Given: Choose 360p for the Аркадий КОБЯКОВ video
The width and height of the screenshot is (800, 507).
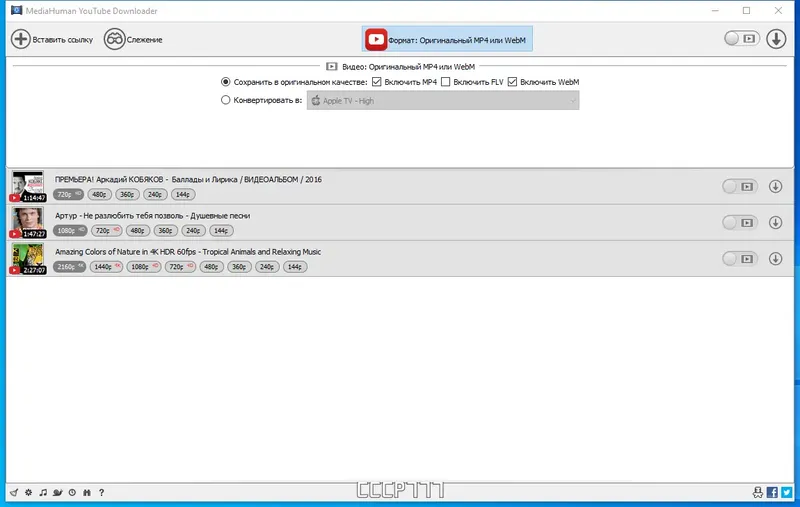Looking at the screenshot, I should click(127, 194).
